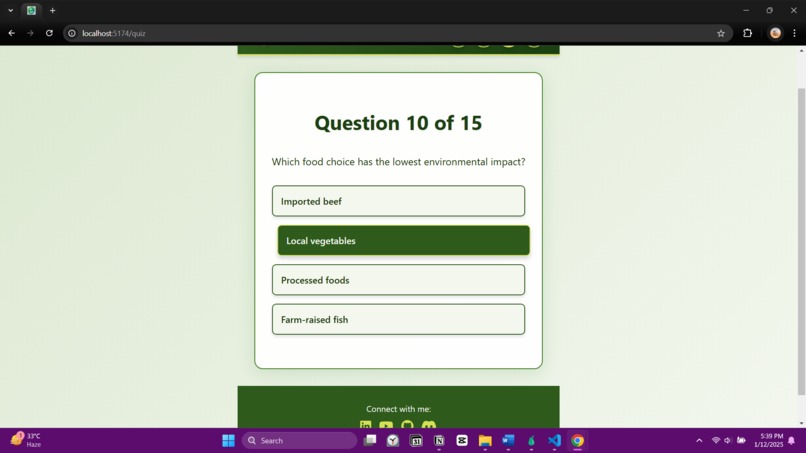Screen dimensions: 806x453
Task: Choose Farm-raised fish as the answer
Action: 398,319
